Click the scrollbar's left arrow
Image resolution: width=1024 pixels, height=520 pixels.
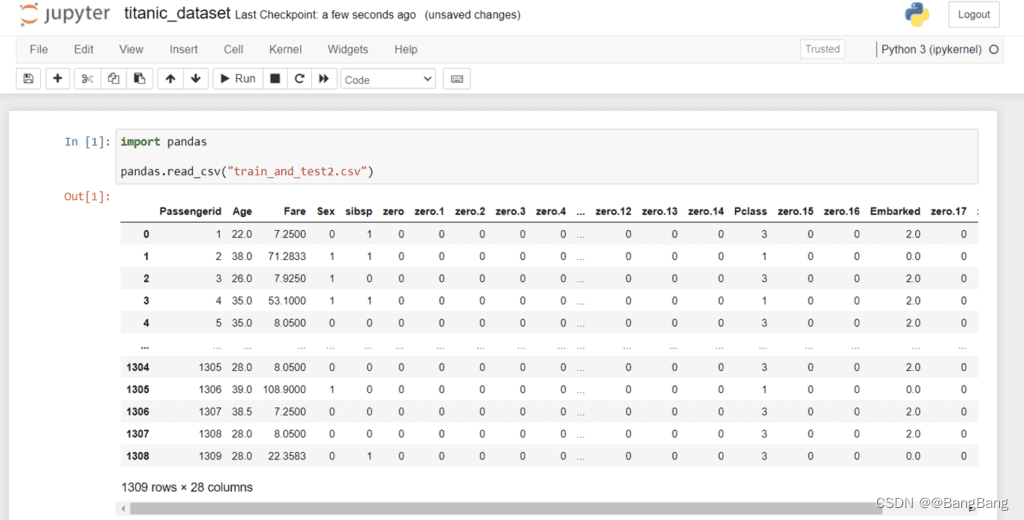[x=123, y=508]
